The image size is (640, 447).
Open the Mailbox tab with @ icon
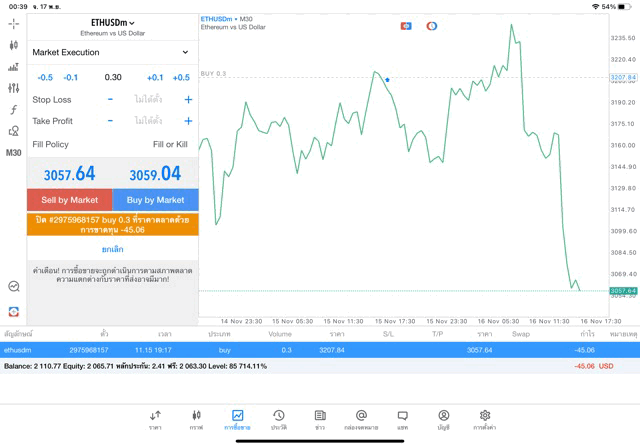point(361,419)
